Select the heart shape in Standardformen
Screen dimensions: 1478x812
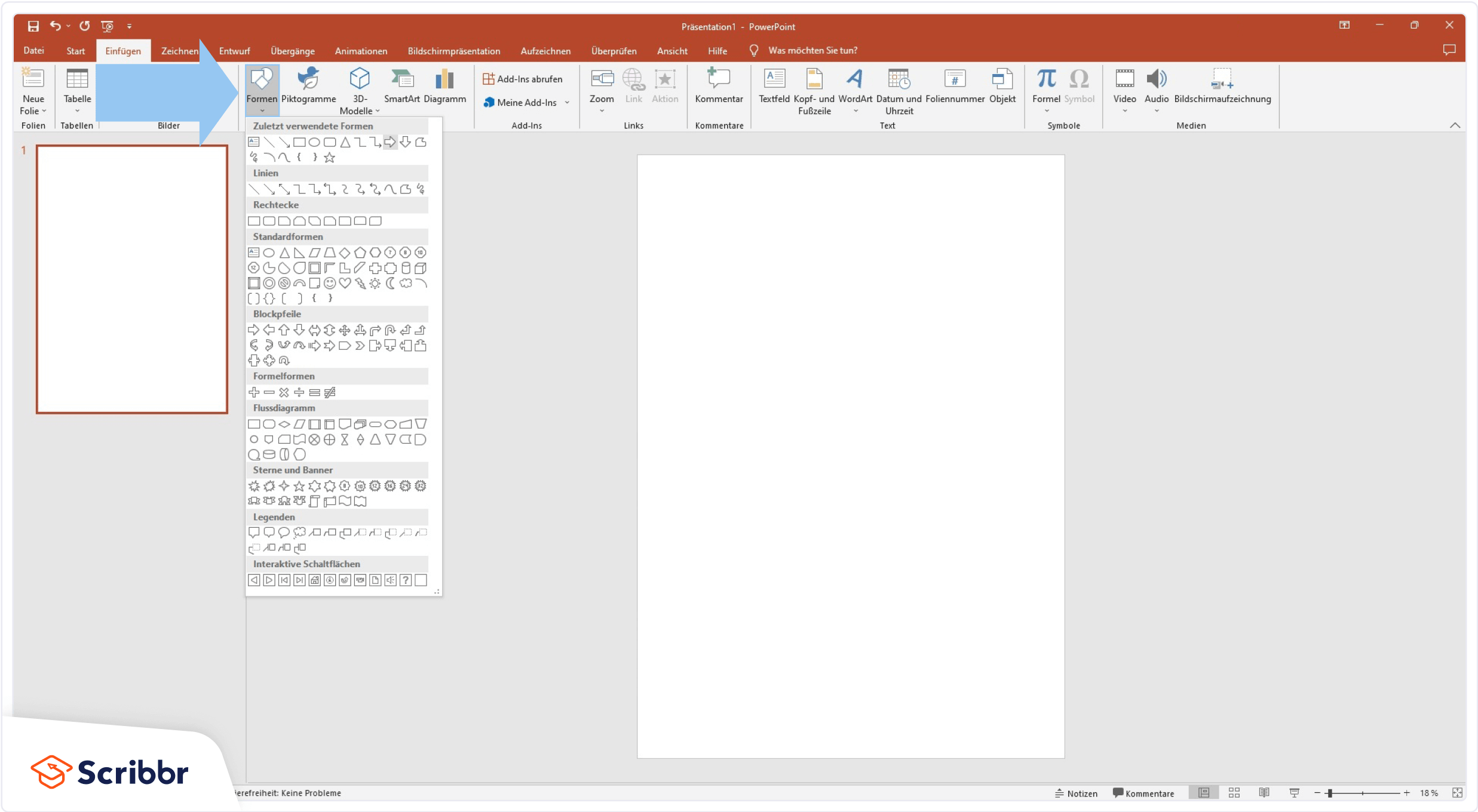tap(345, 283)
